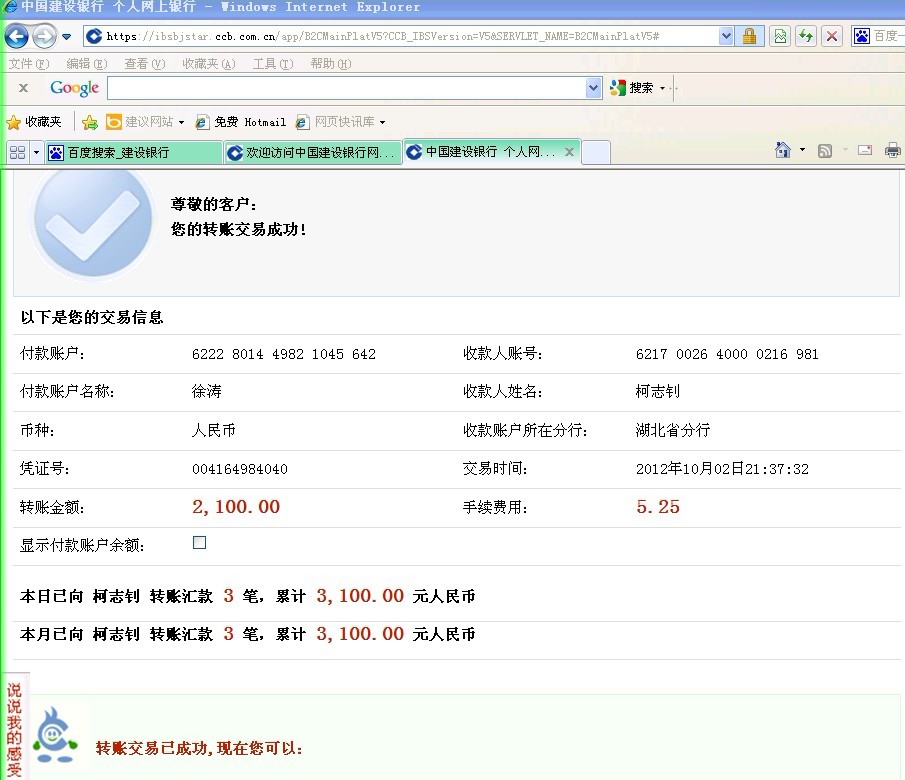Expand the 建议网站 dropdown arrow
Screen dimensions: 905x780
(x=181, y=123)
